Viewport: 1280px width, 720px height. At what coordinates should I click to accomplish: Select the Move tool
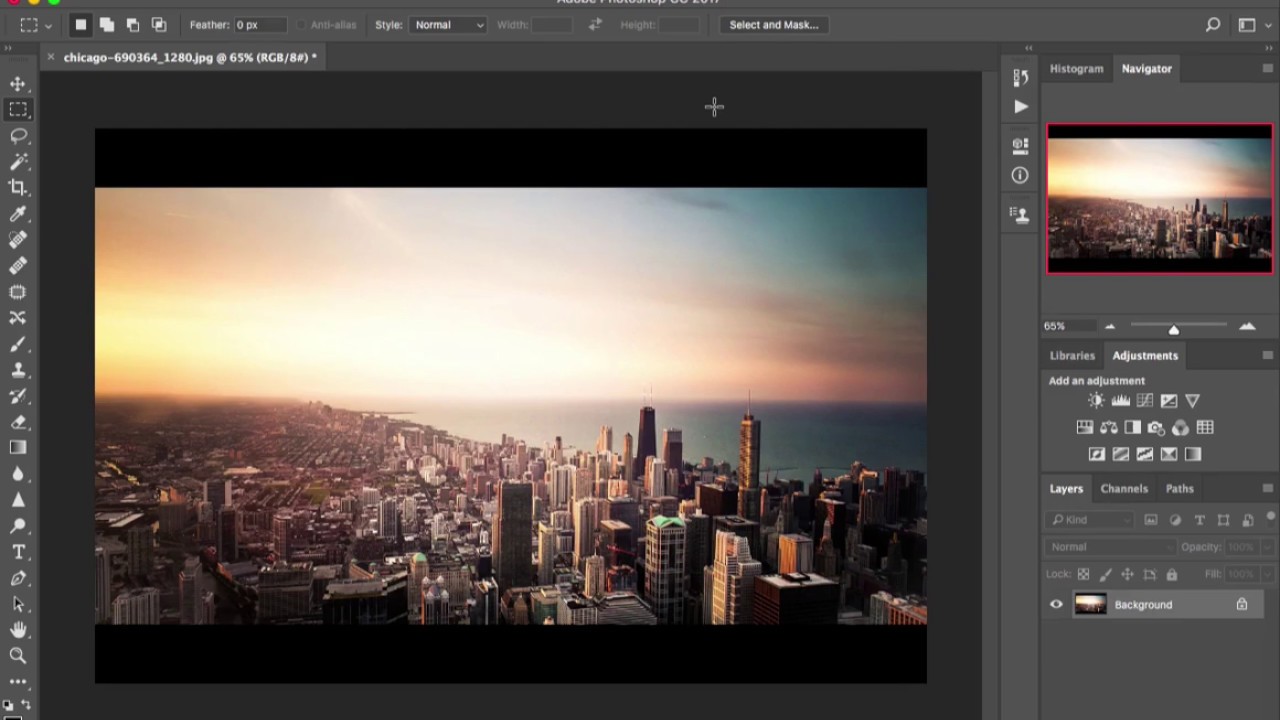pos(18,84)
